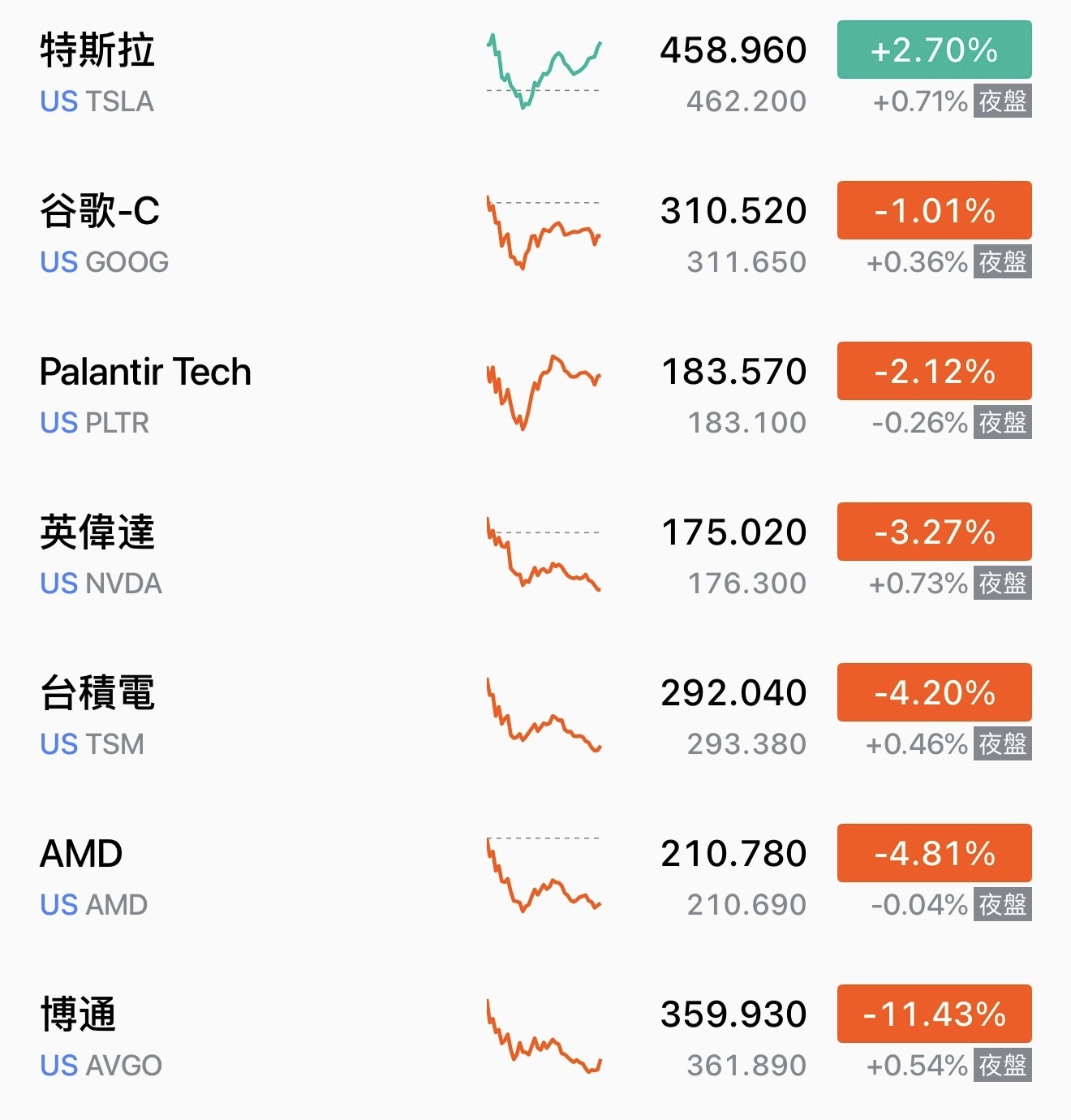Open the 谷歌-C GOOG stock name
1071x1120 pixels.
[100, 211]
